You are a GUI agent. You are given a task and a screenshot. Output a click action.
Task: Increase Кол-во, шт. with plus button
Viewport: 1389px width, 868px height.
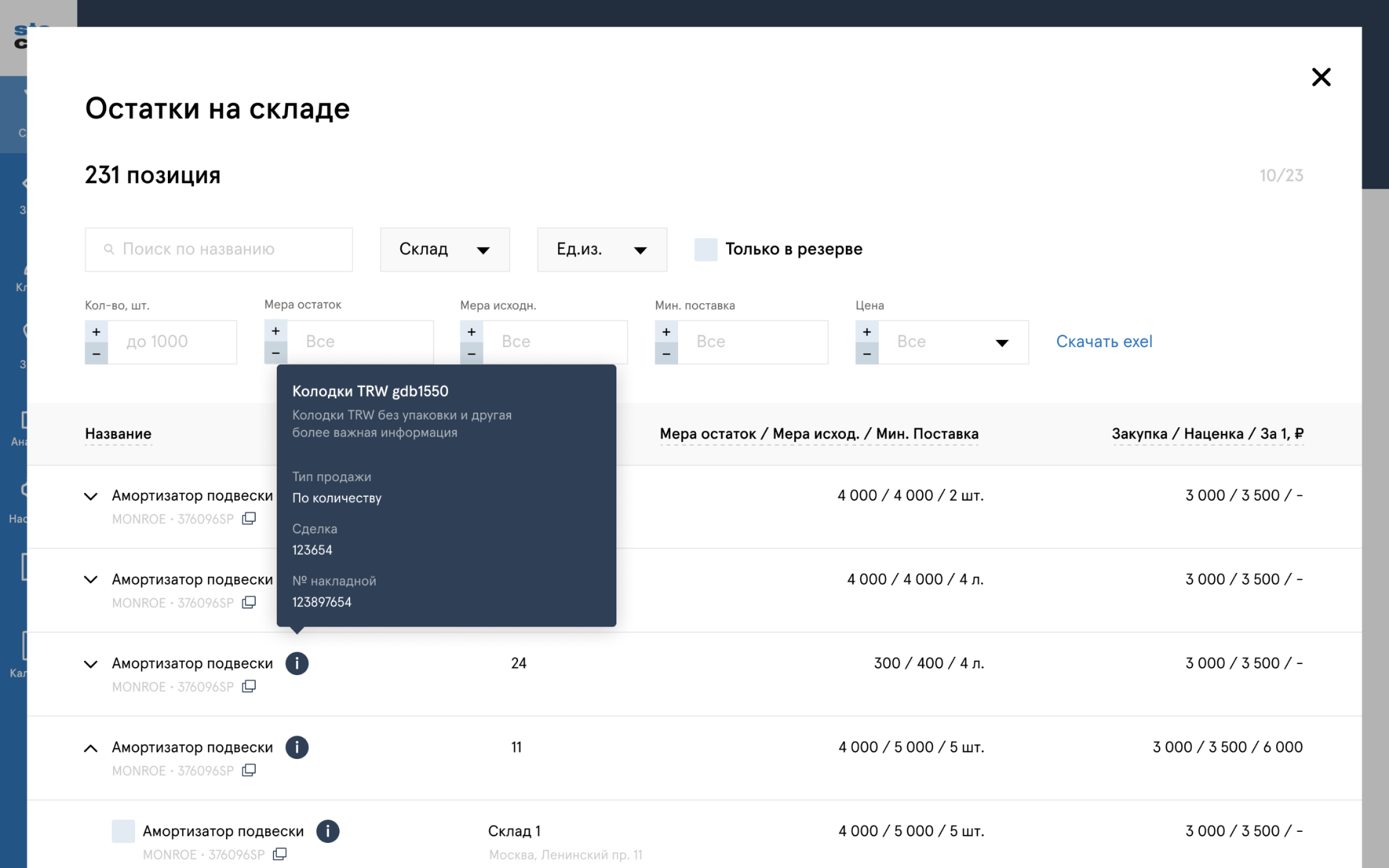[x=96, y=332]
